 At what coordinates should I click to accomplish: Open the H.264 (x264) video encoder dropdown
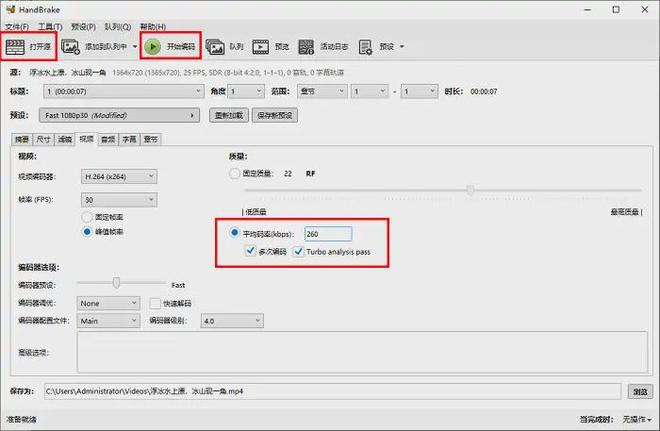point(119,176)
